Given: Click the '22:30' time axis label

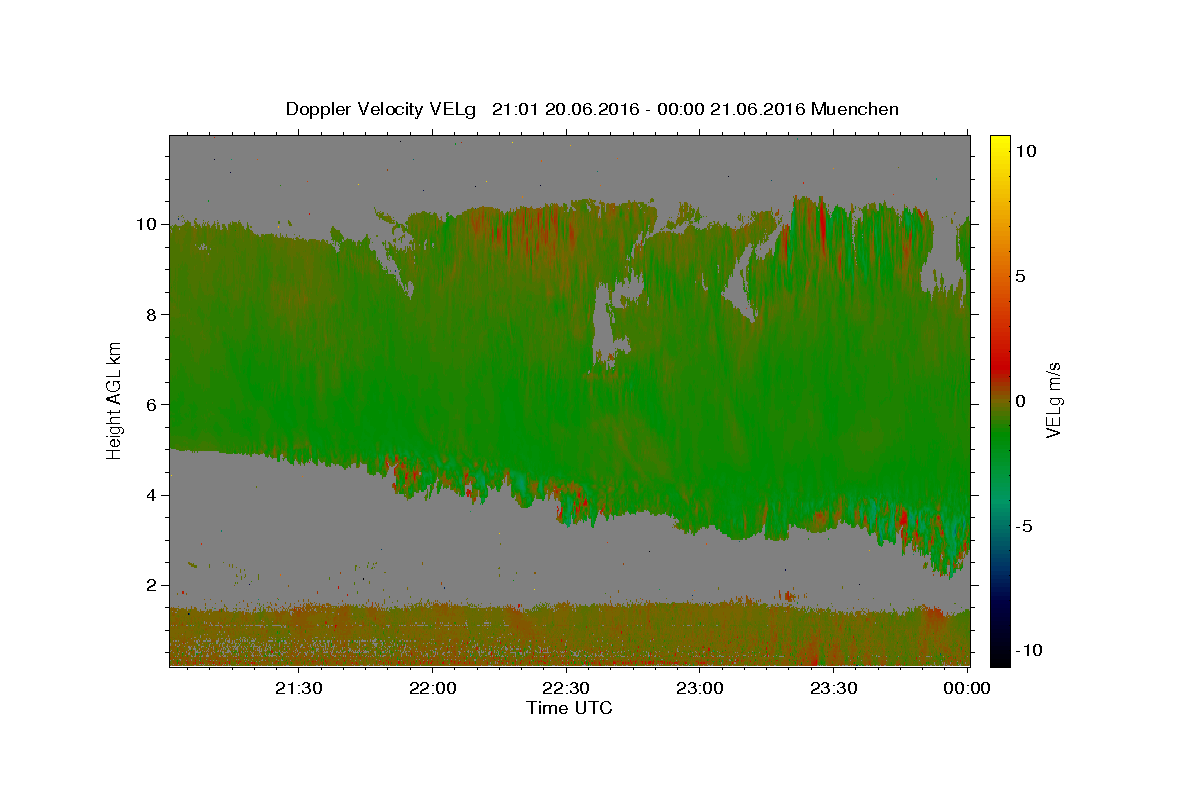Looking at the screenshot, I should (x=567, y=688).
